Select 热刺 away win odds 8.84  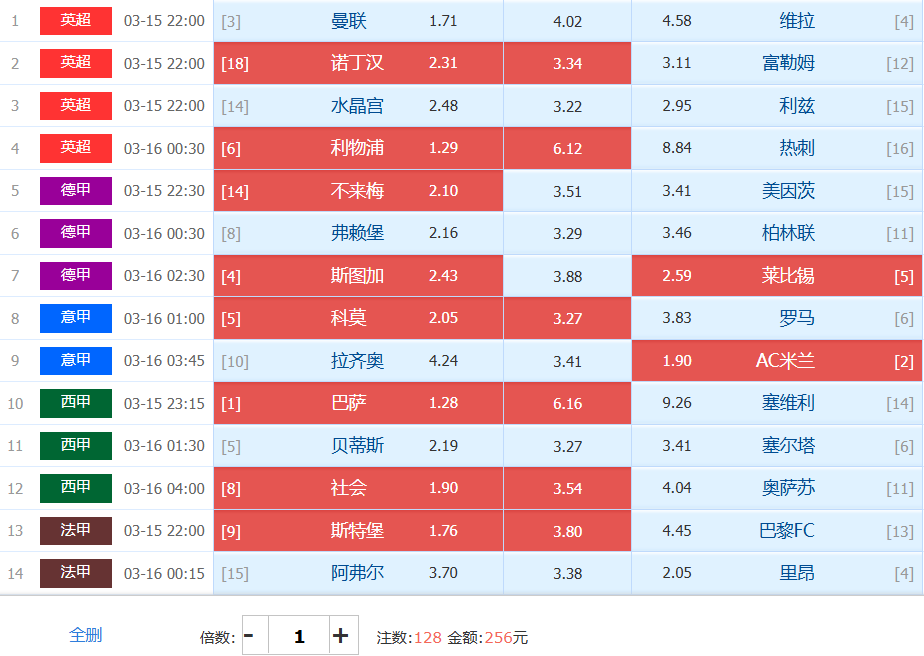(776, 148)
